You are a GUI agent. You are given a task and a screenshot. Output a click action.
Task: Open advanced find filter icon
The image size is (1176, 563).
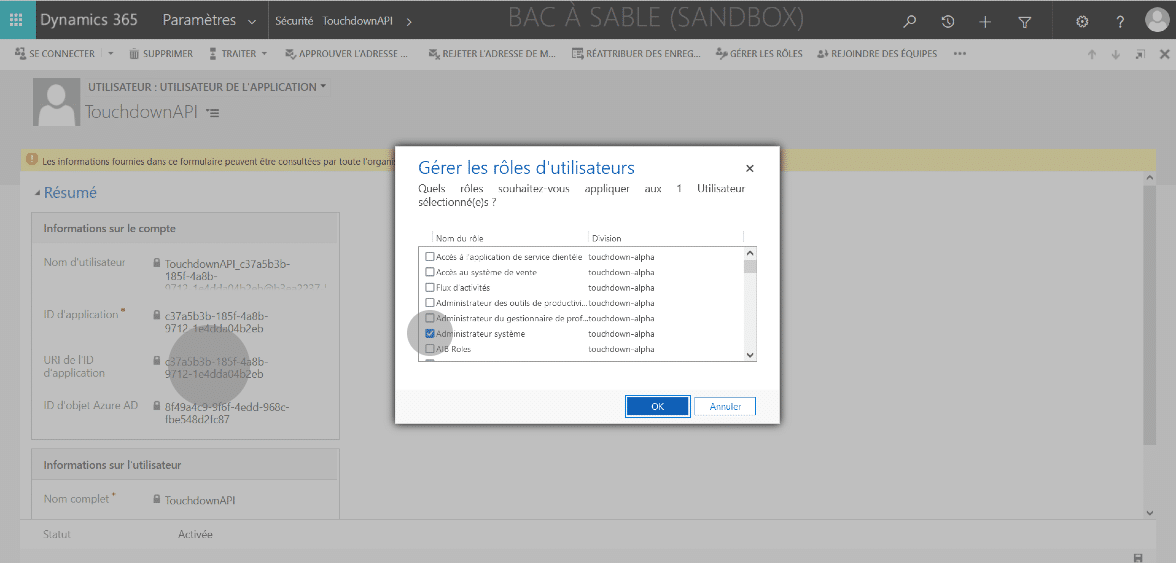click(x=1025, y=21)
